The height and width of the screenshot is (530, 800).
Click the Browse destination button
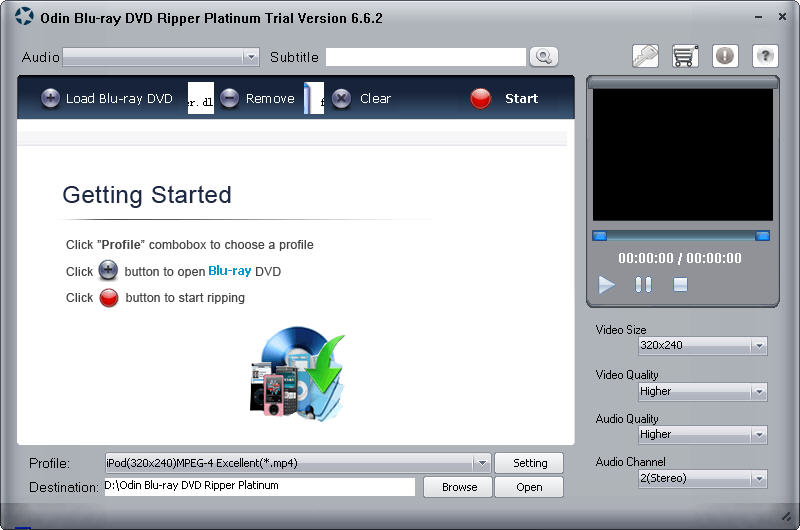pos(458,487)
